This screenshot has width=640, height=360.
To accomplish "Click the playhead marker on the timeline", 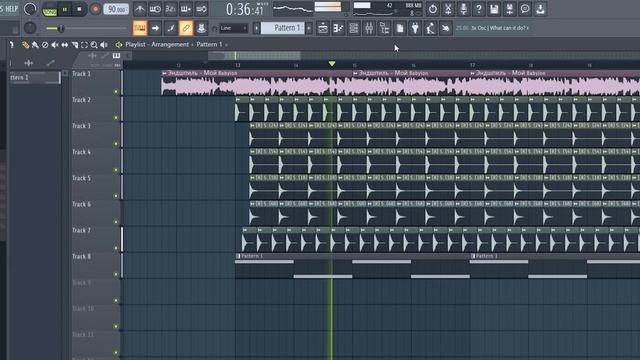I will click(332, 64).
